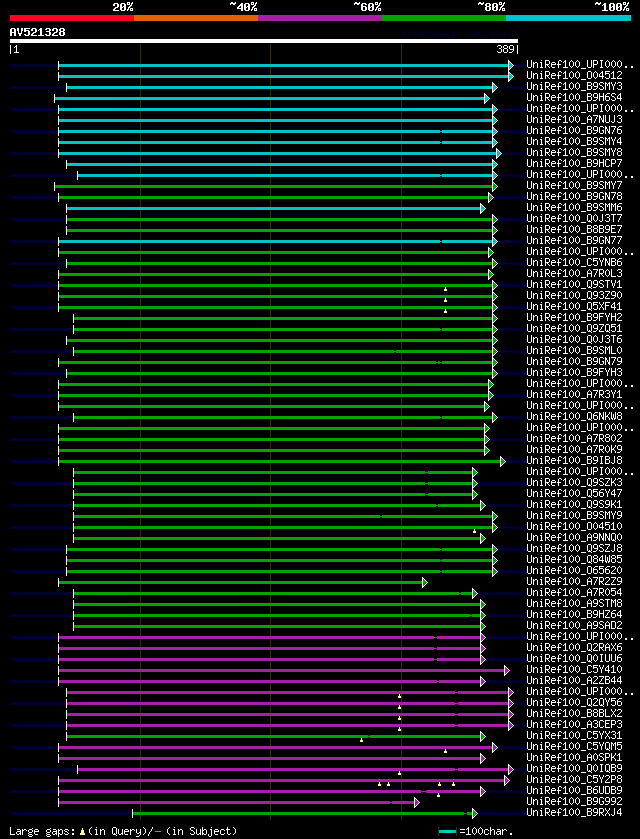640x839 pixels.
Task: Go to UniRef100_B9GN77 entry
Action: coord(574,240)
